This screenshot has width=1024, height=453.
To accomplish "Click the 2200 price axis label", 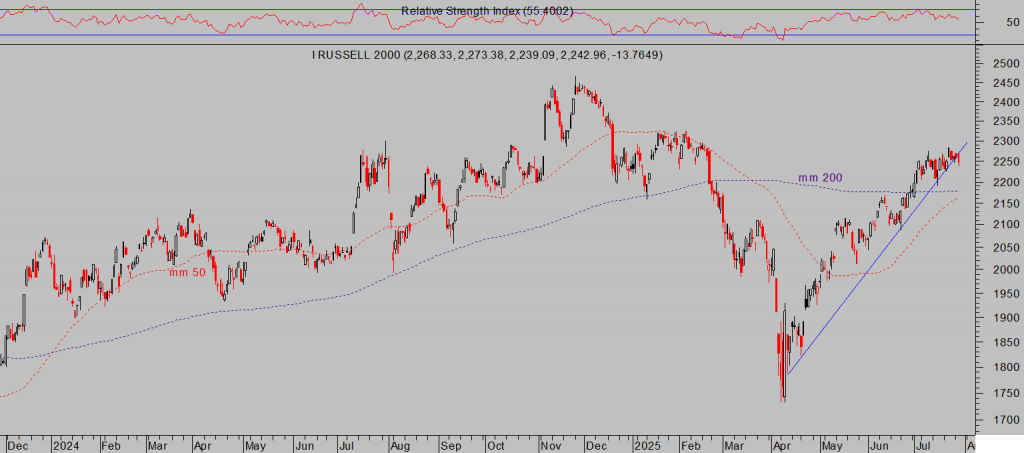I will pyautogui.click(x=1006, y=182).
